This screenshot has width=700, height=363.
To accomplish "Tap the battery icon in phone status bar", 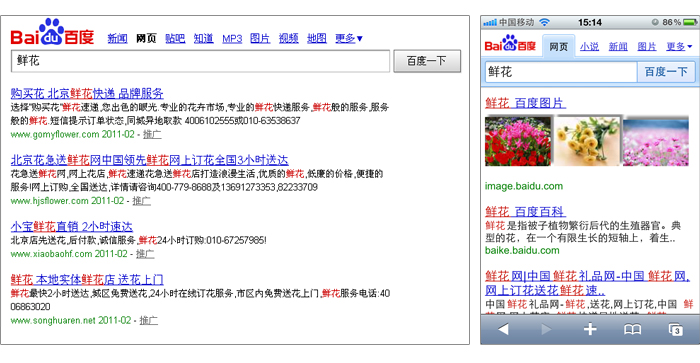I will [x=690, y=22].
